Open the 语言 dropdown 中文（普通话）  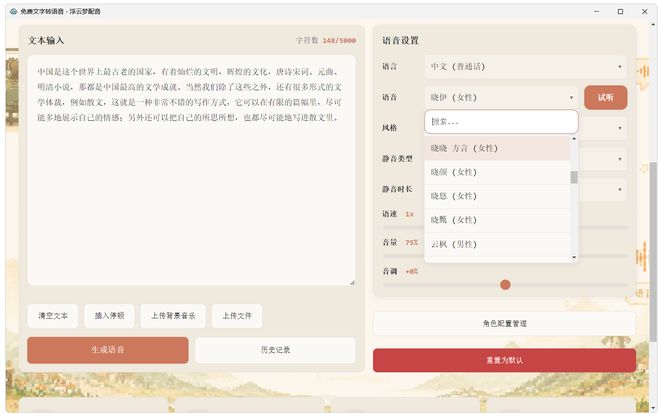(x=526, y=66)
